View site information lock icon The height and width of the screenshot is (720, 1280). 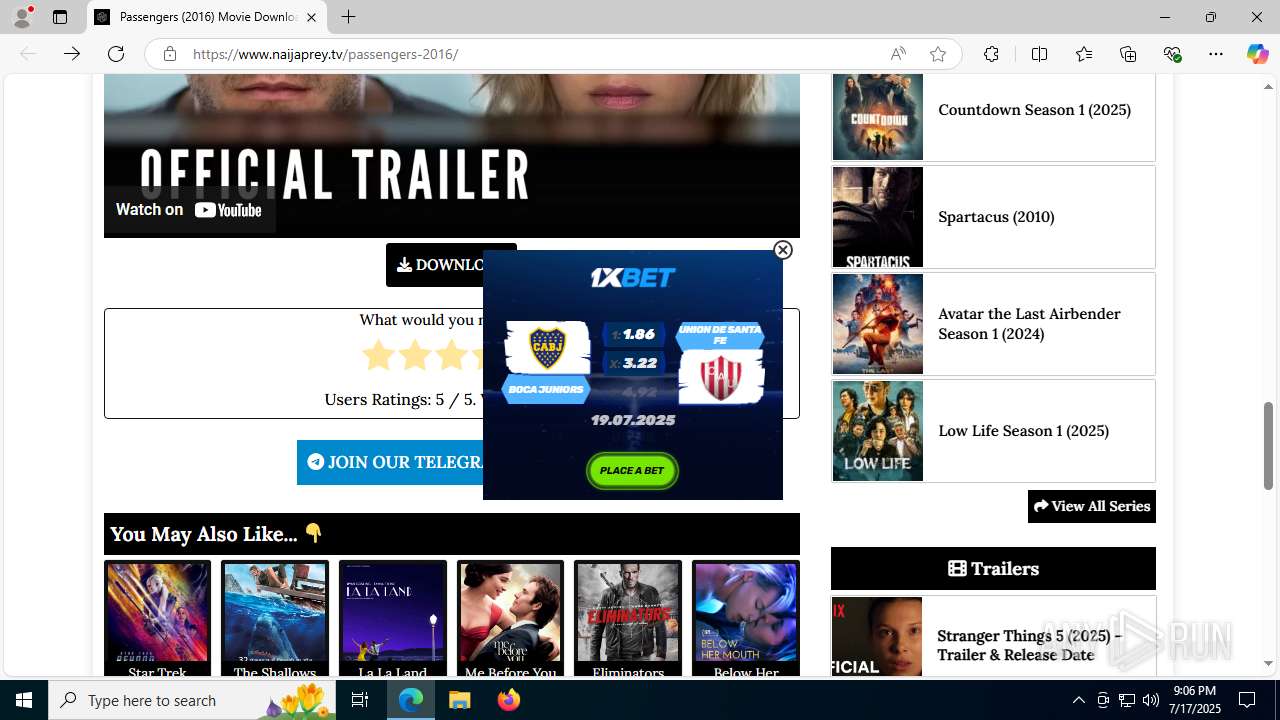click(170, 54)
